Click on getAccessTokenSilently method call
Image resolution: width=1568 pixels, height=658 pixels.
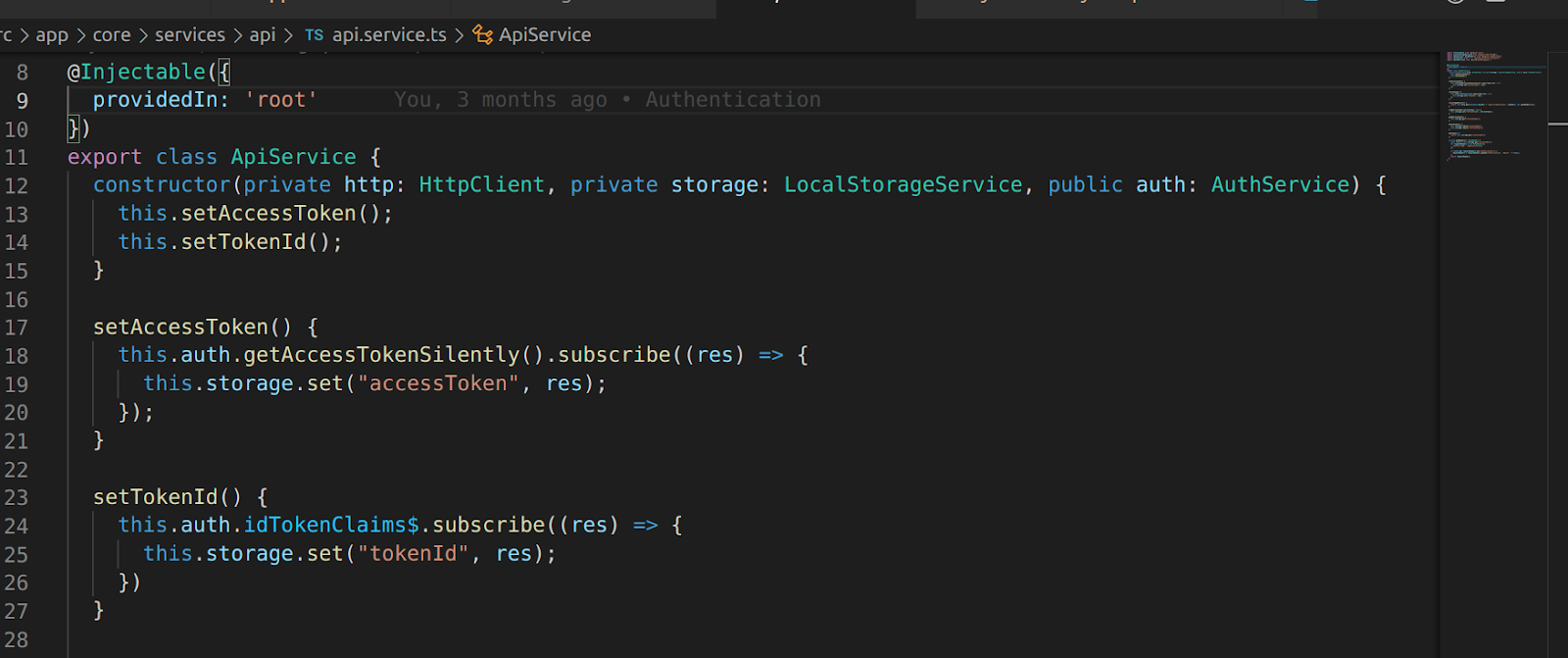tap(382, 355)
